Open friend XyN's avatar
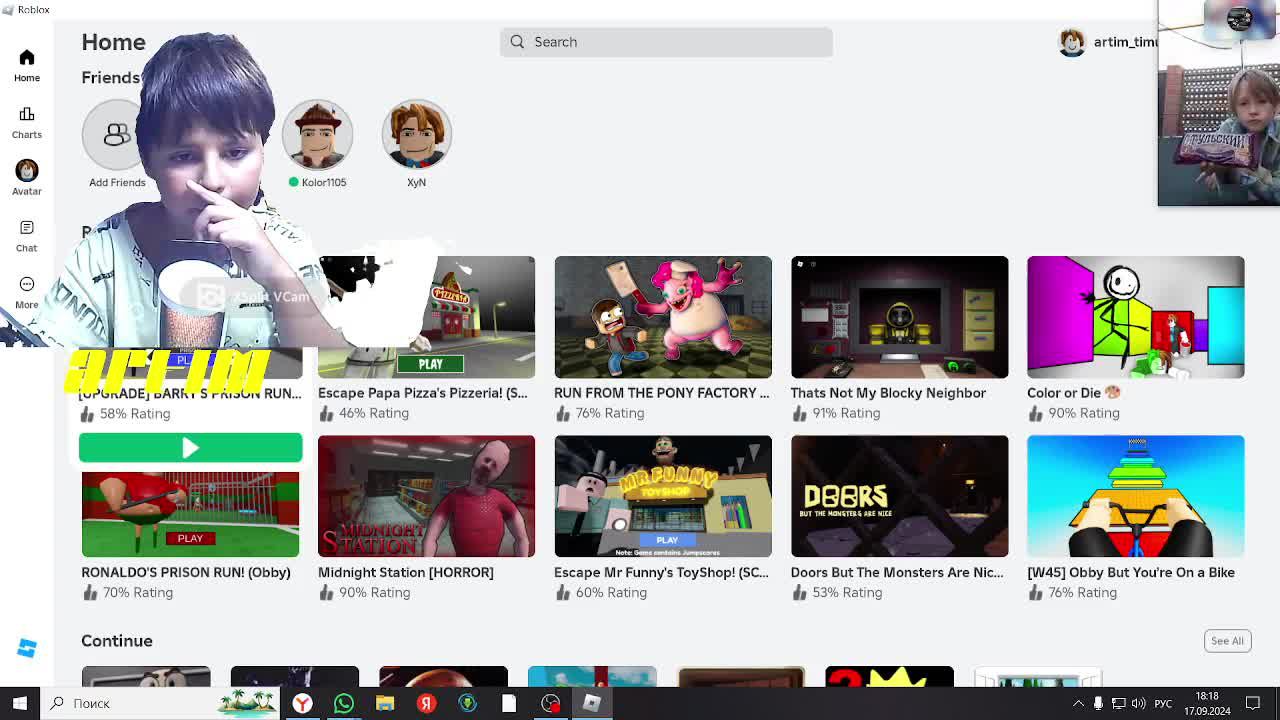This screenshot has height=720, width=1280. (416, 135)
